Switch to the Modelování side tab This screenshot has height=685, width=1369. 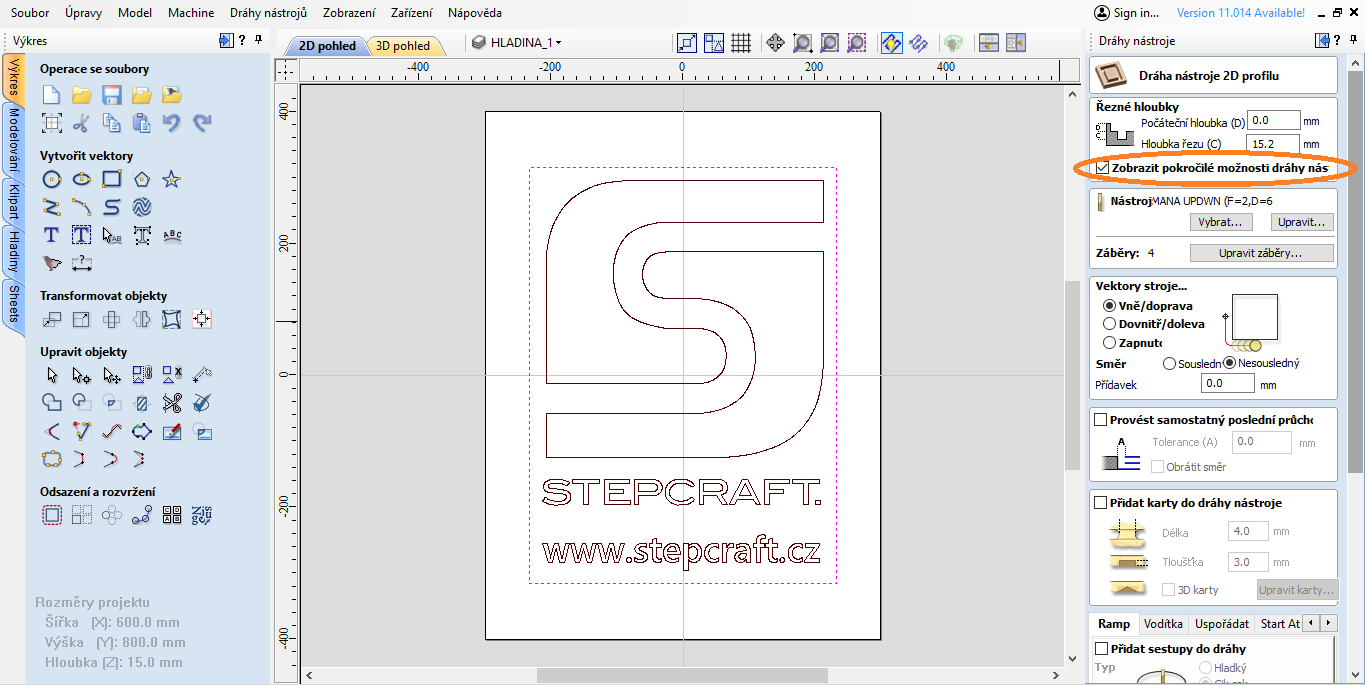(14, 140)
